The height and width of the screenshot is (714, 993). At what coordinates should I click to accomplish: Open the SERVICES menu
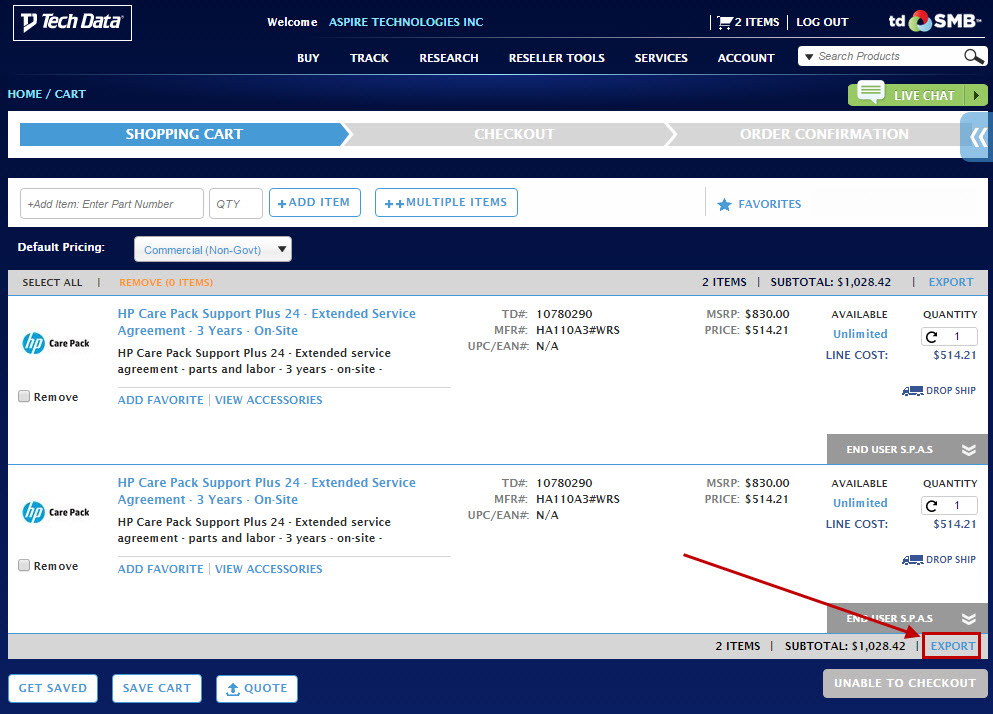click(661, 58)
